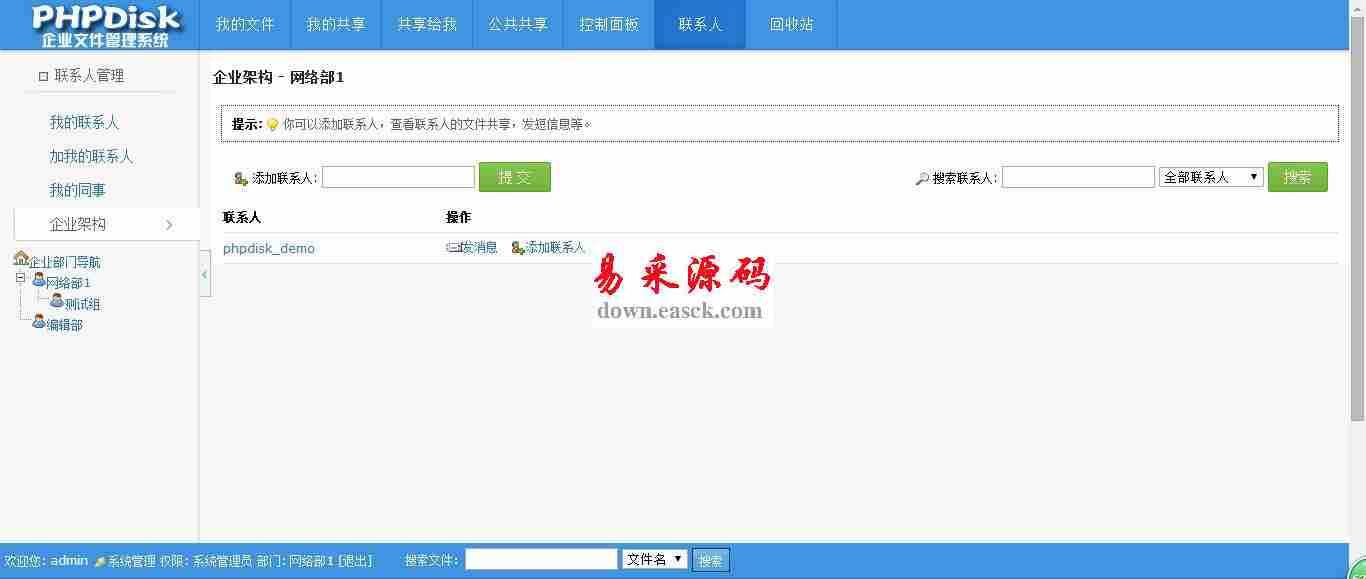1366x579 pixels.
Task: Open the phpdisk_demo contact link
Action: [x=269, y=249]
